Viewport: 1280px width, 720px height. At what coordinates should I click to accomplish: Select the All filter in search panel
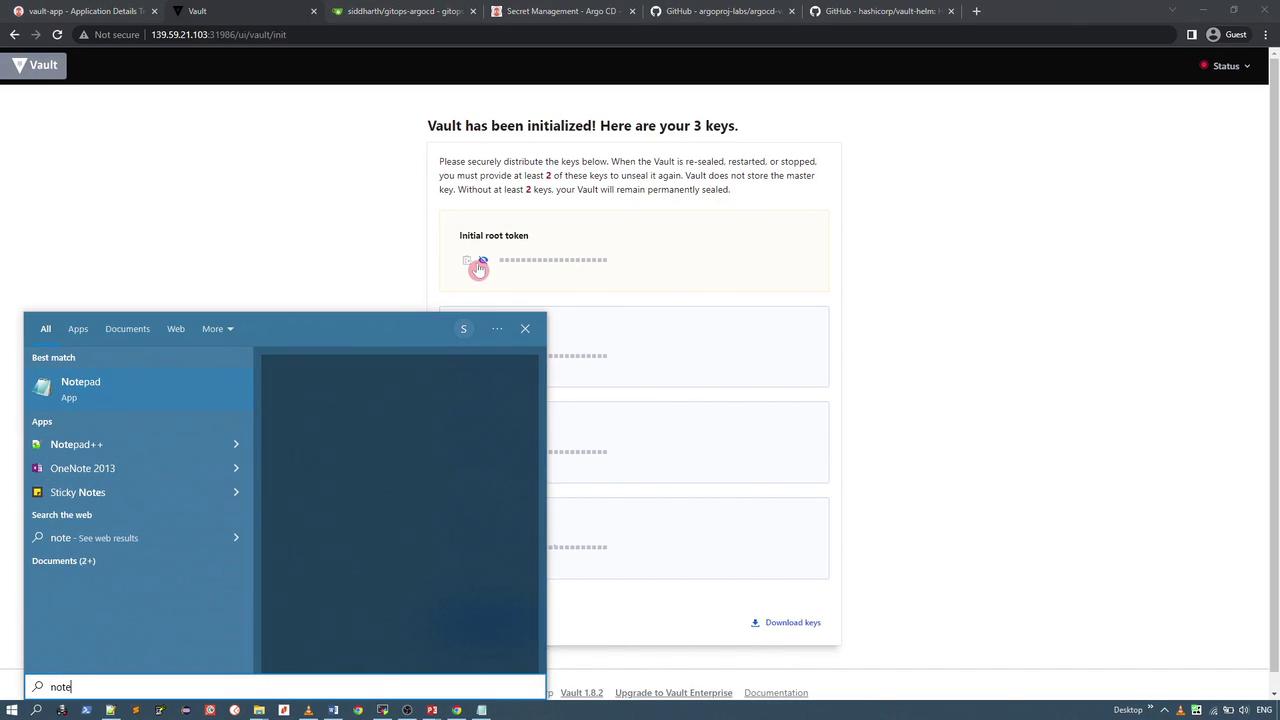45,329
